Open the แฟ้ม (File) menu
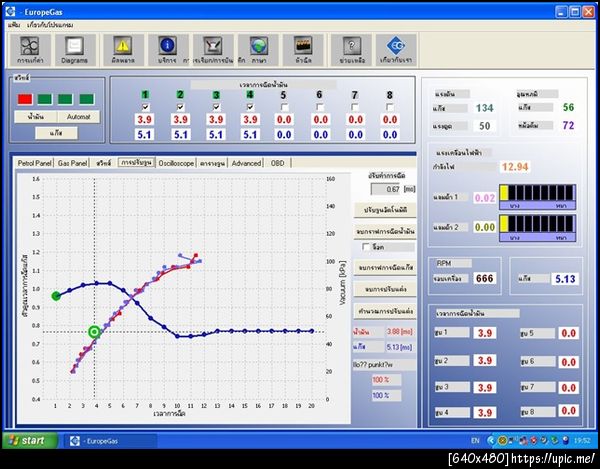600x469 pixels. pyautogui.click(x=14, y=25)
